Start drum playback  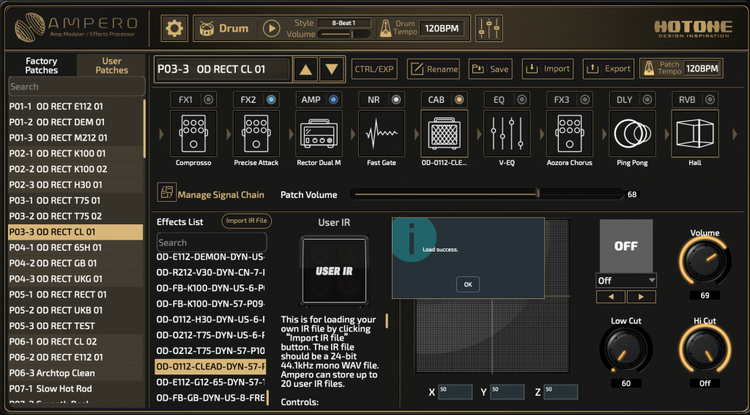click(271, 28)
